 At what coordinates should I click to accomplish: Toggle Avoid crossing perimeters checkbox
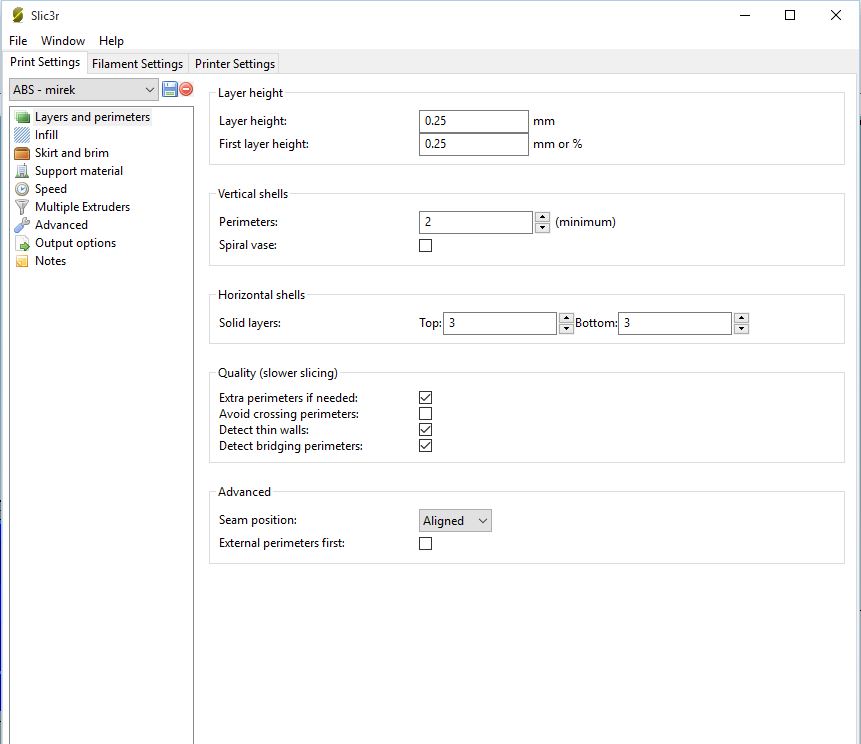point(425,413)
